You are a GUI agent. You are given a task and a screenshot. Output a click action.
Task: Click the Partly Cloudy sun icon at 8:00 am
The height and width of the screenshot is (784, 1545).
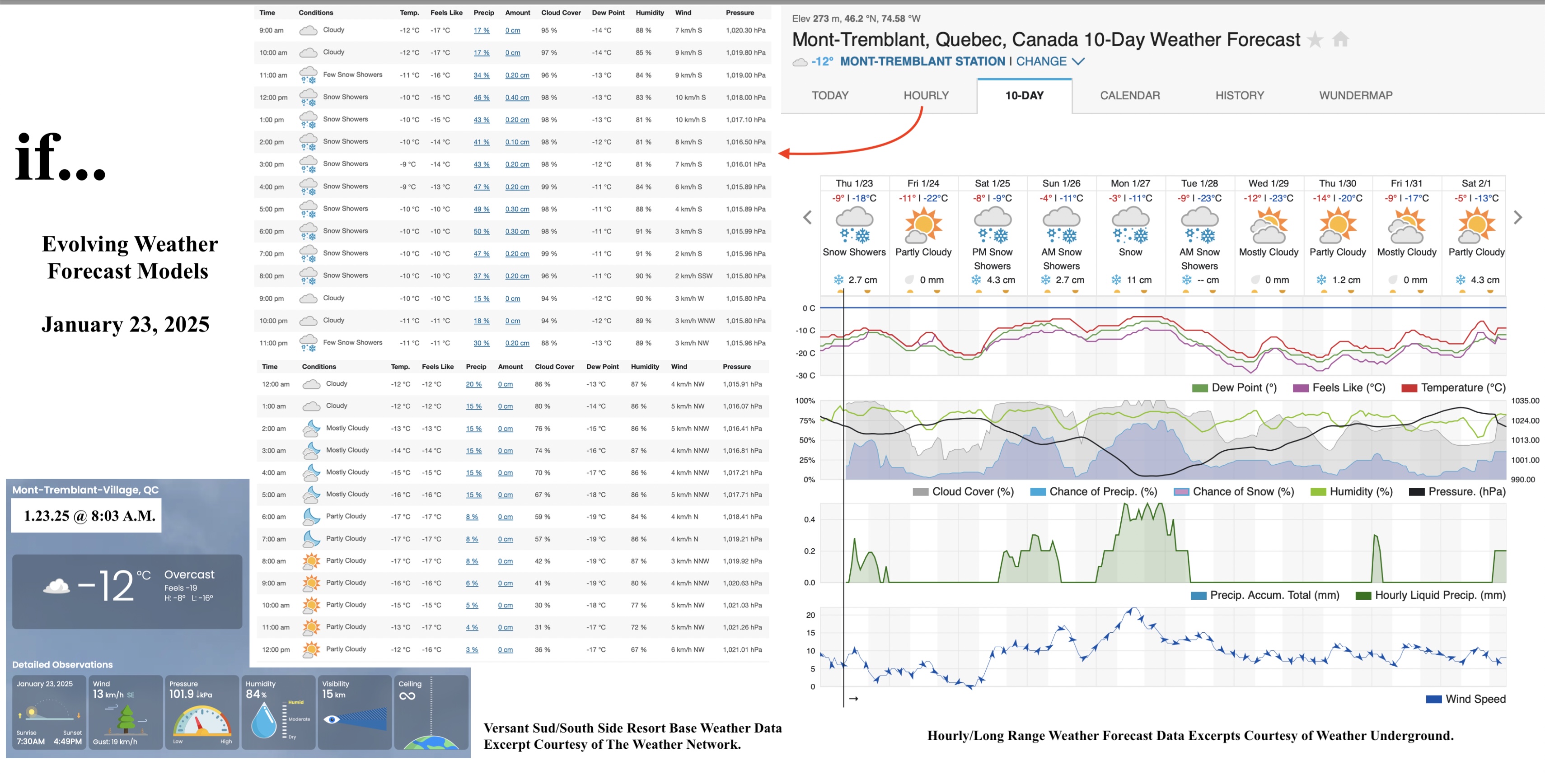coord(311,561)
